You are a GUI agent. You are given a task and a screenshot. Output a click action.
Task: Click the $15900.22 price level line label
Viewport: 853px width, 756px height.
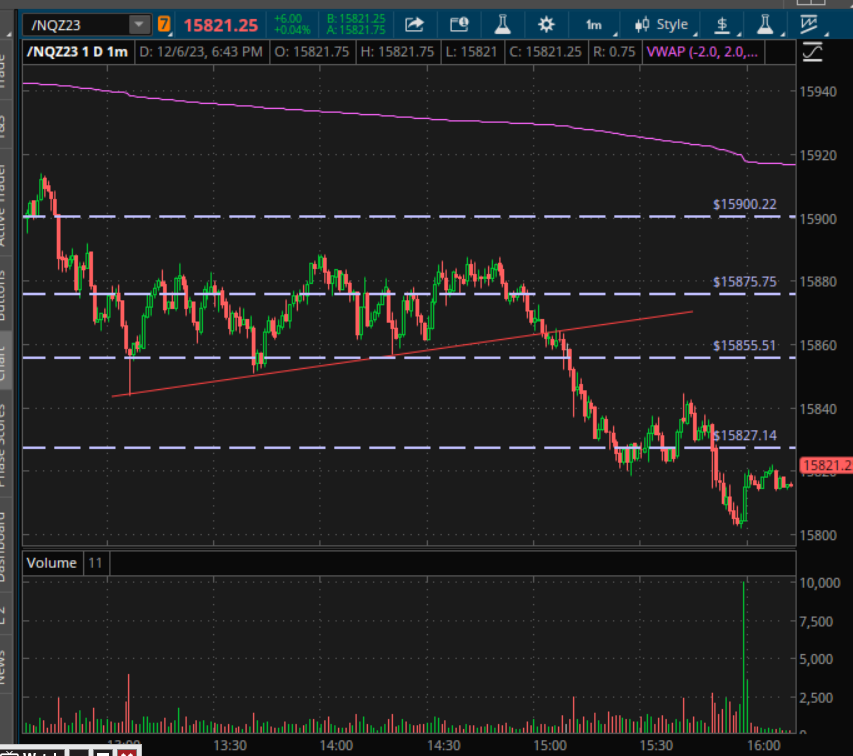click(x=744, y=204)
